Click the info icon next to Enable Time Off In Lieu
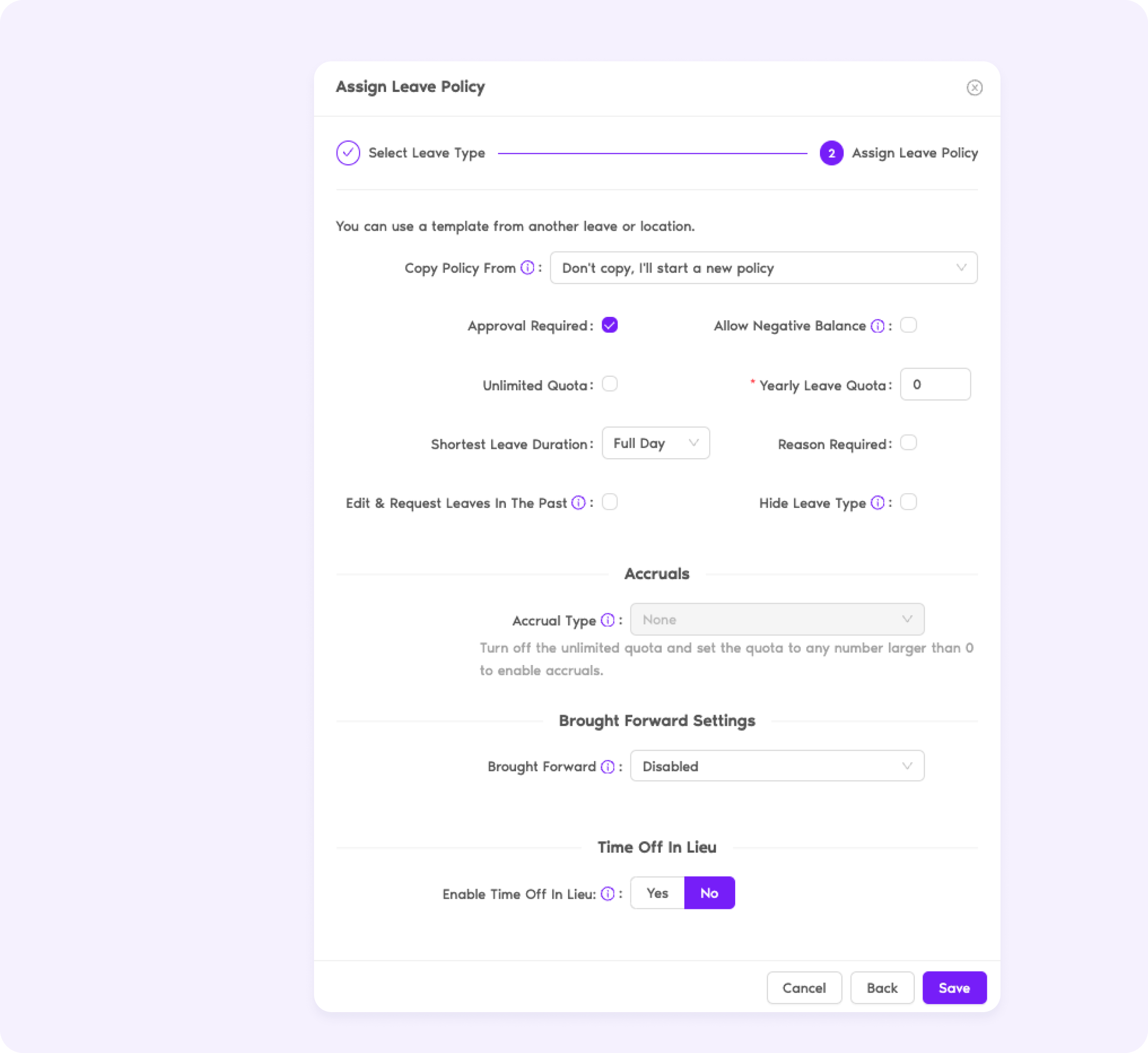Screen dimensions: 1148x1053 [x=609, y=893]
